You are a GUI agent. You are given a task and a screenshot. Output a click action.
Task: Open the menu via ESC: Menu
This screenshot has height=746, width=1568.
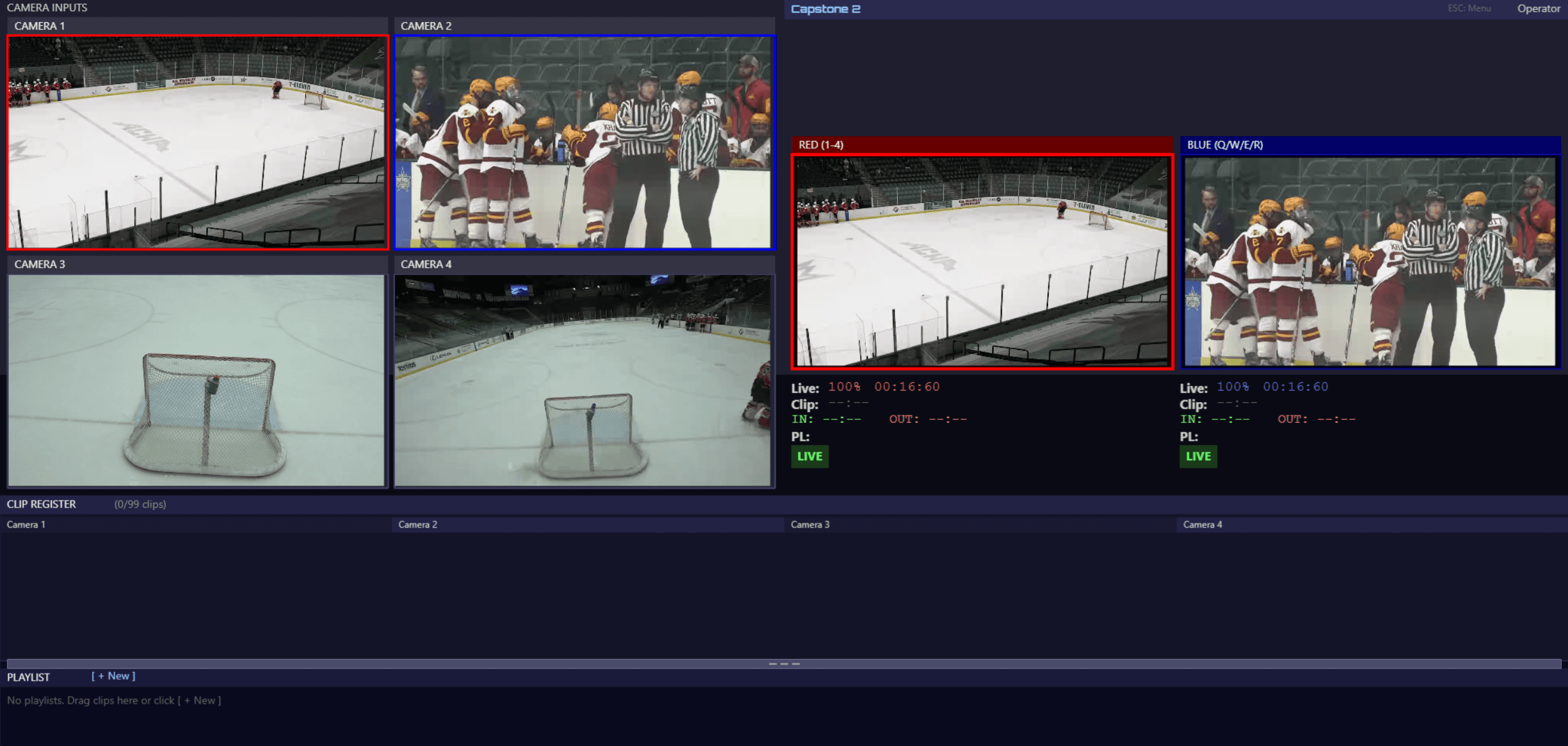1469,8
